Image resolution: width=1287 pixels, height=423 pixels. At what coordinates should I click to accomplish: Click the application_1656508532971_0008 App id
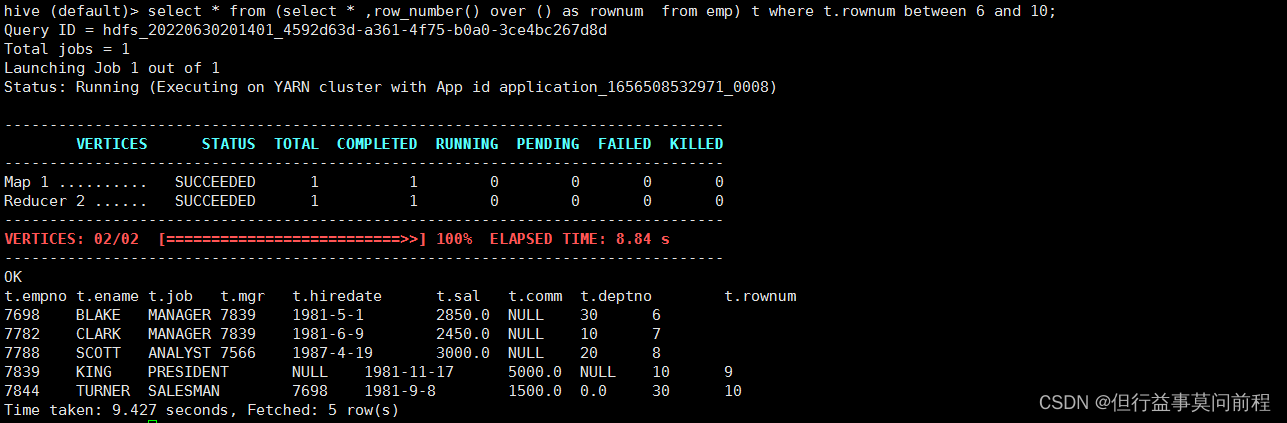pyautogui.click(x=633, y=87)
